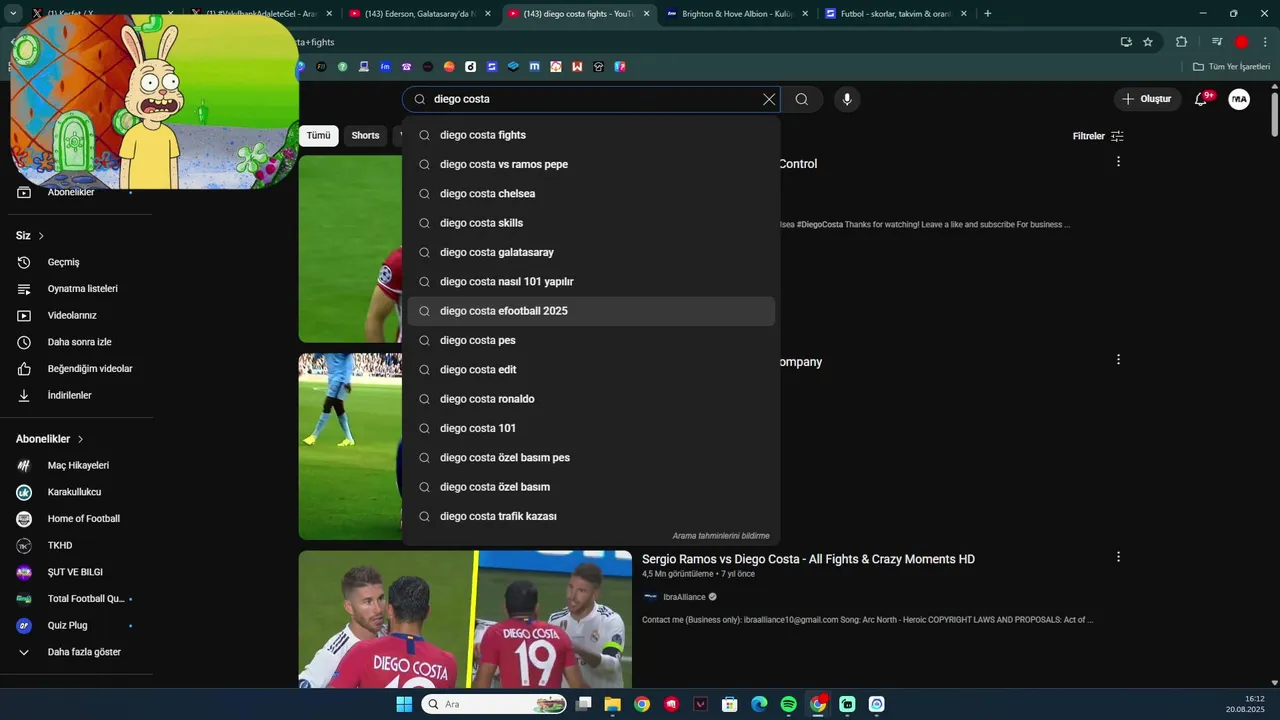Viewport: 1280px width, 720px height.
Task: Open Chrome extensions puzzle icon
Action: click(x=1181, y=42)
